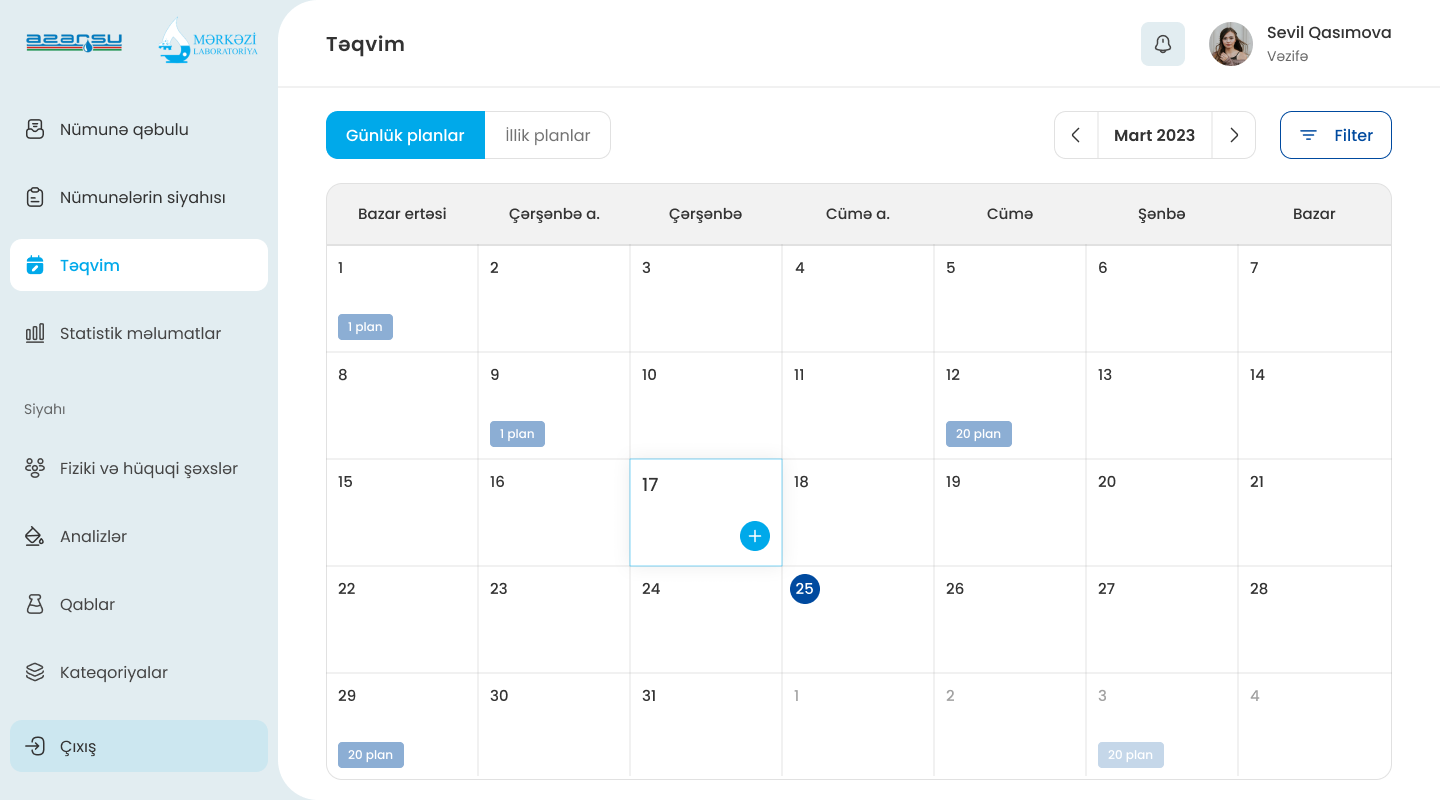Image resolution: width=1440 pixels, height=800 pixels.
Task: Click Sevil Qasımova's profile avatar
Action: [1231, 44]
